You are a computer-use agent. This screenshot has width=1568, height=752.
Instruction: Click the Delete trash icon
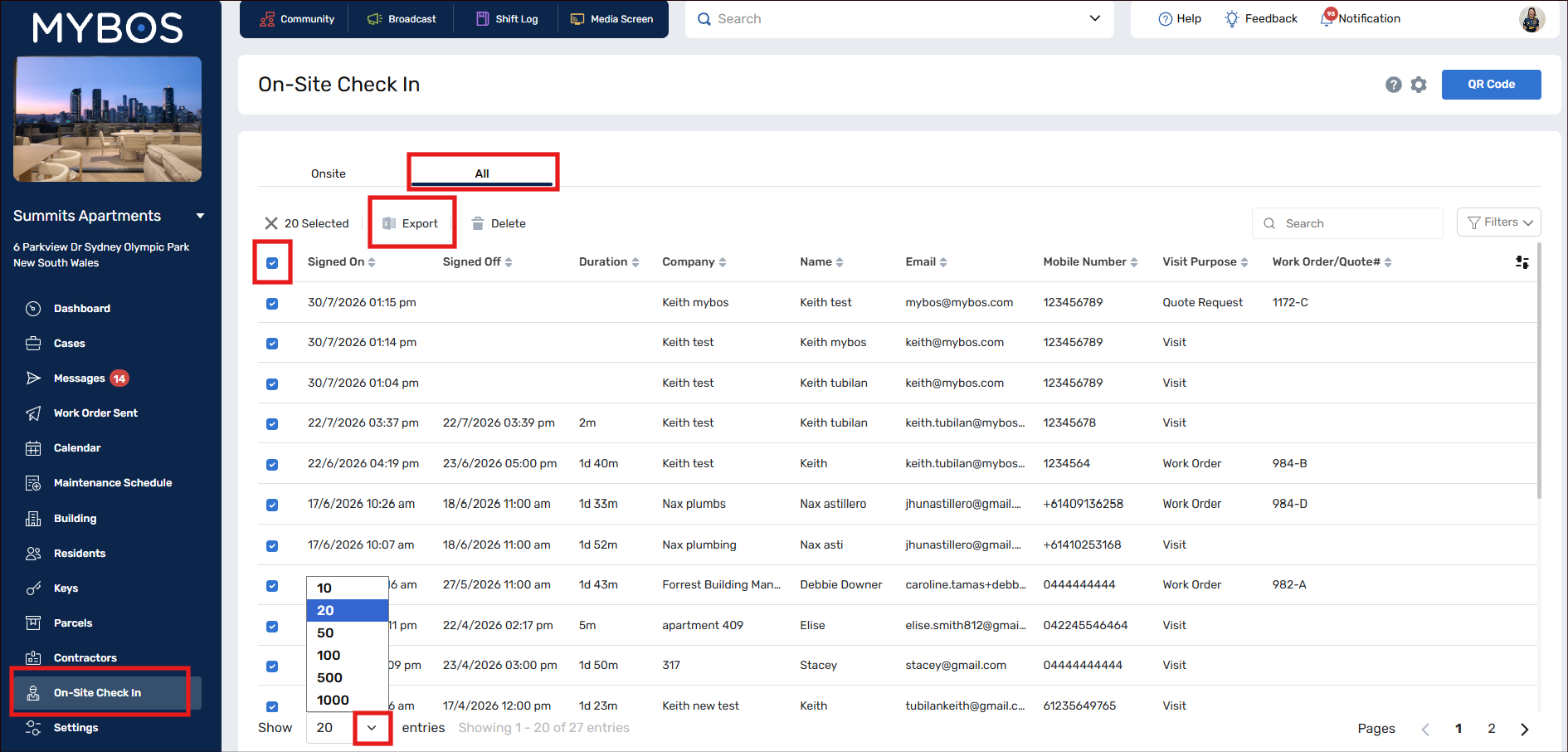(x=478, y=223)
